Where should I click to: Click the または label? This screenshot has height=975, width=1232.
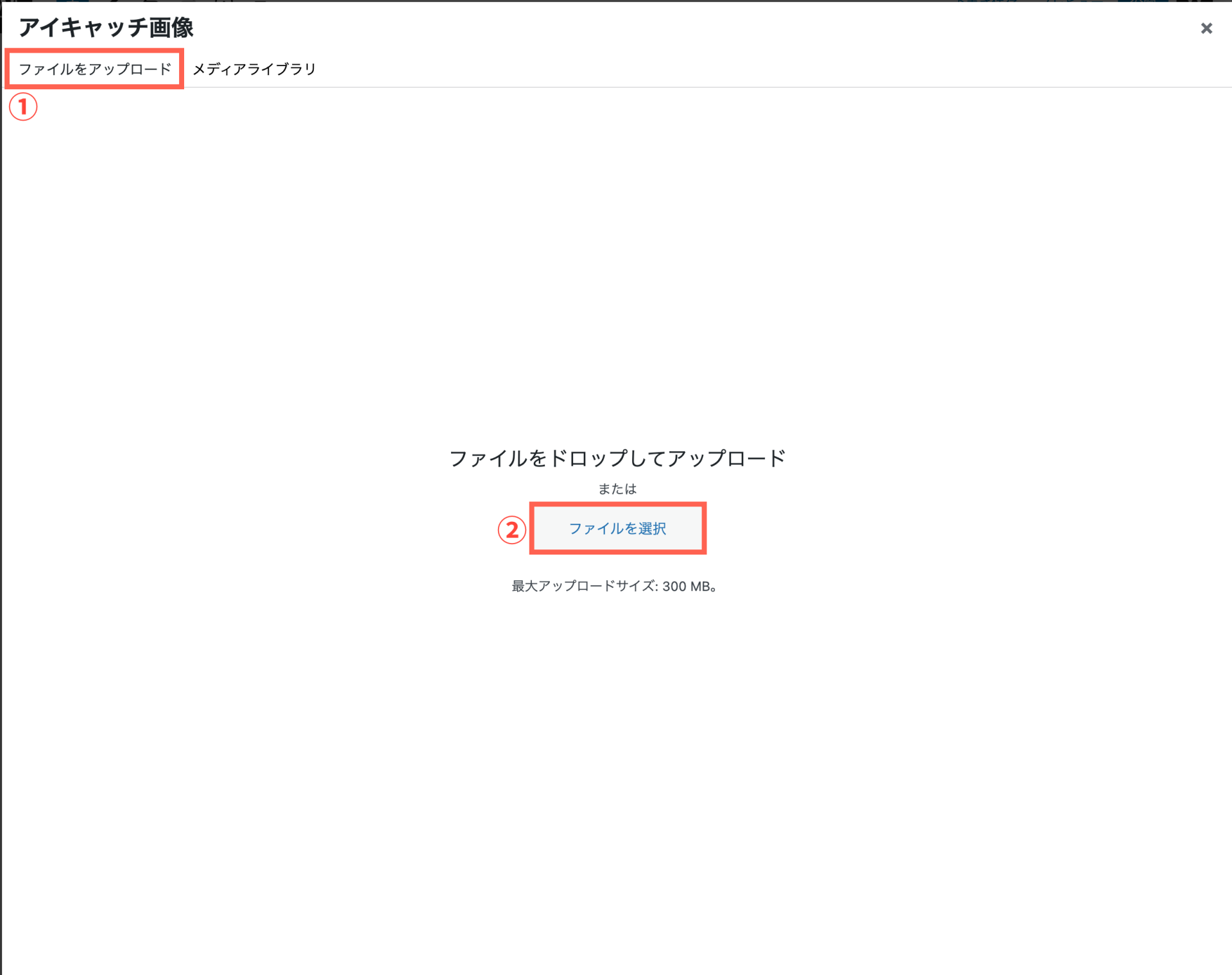click(617, 489)
